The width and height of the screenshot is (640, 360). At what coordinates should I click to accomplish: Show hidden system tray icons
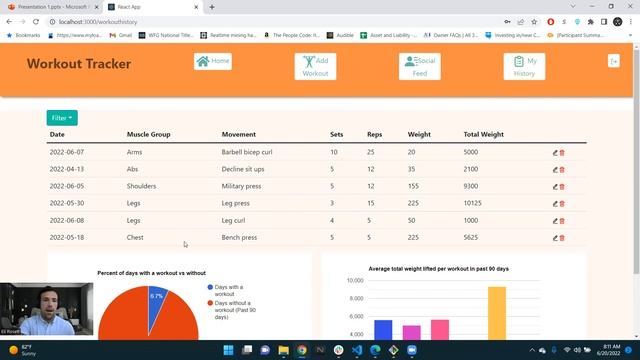point(532,350)
